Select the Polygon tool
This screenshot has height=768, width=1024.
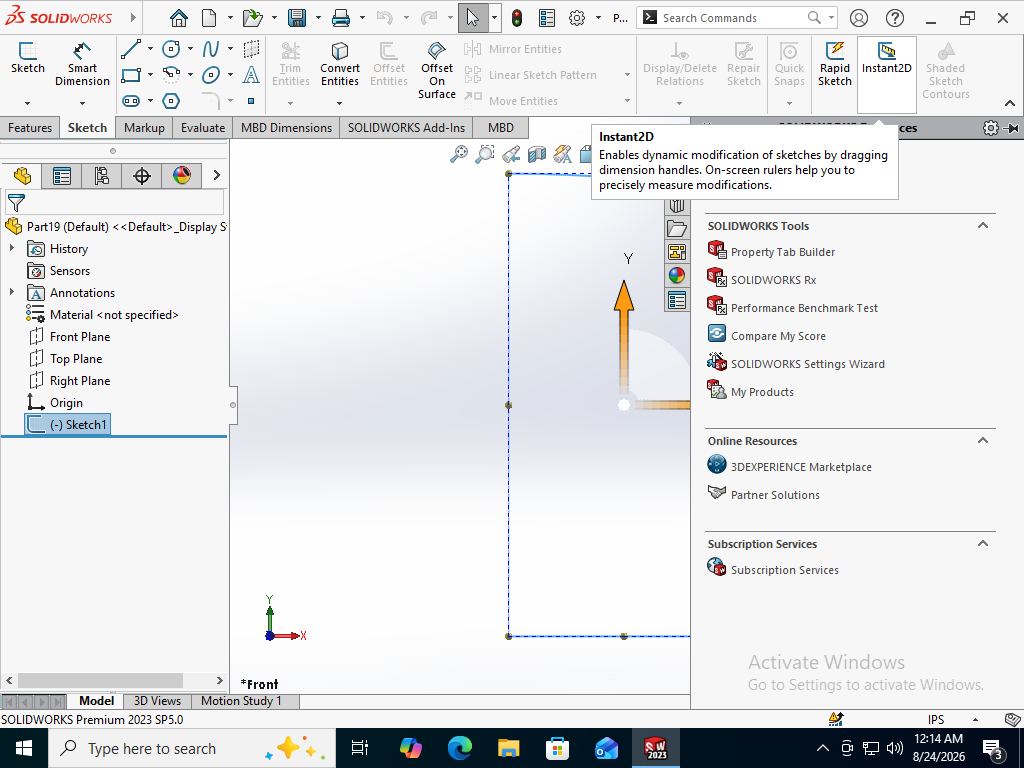click(x=171, y=101)
